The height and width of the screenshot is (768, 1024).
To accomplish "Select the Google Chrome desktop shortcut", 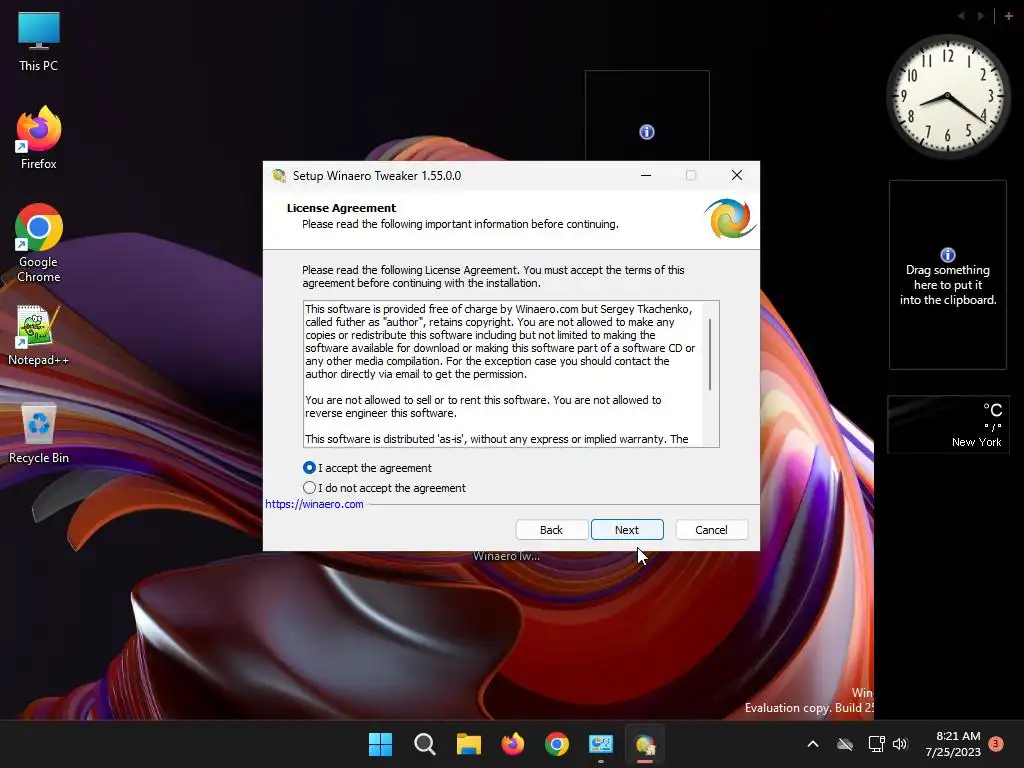I will point(39,243).
